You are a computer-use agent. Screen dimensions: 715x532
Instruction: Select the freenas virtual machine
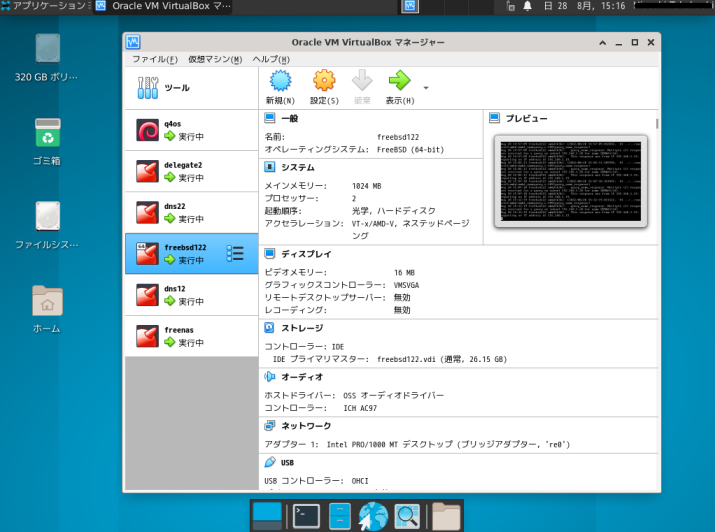[x=192, y=336]
